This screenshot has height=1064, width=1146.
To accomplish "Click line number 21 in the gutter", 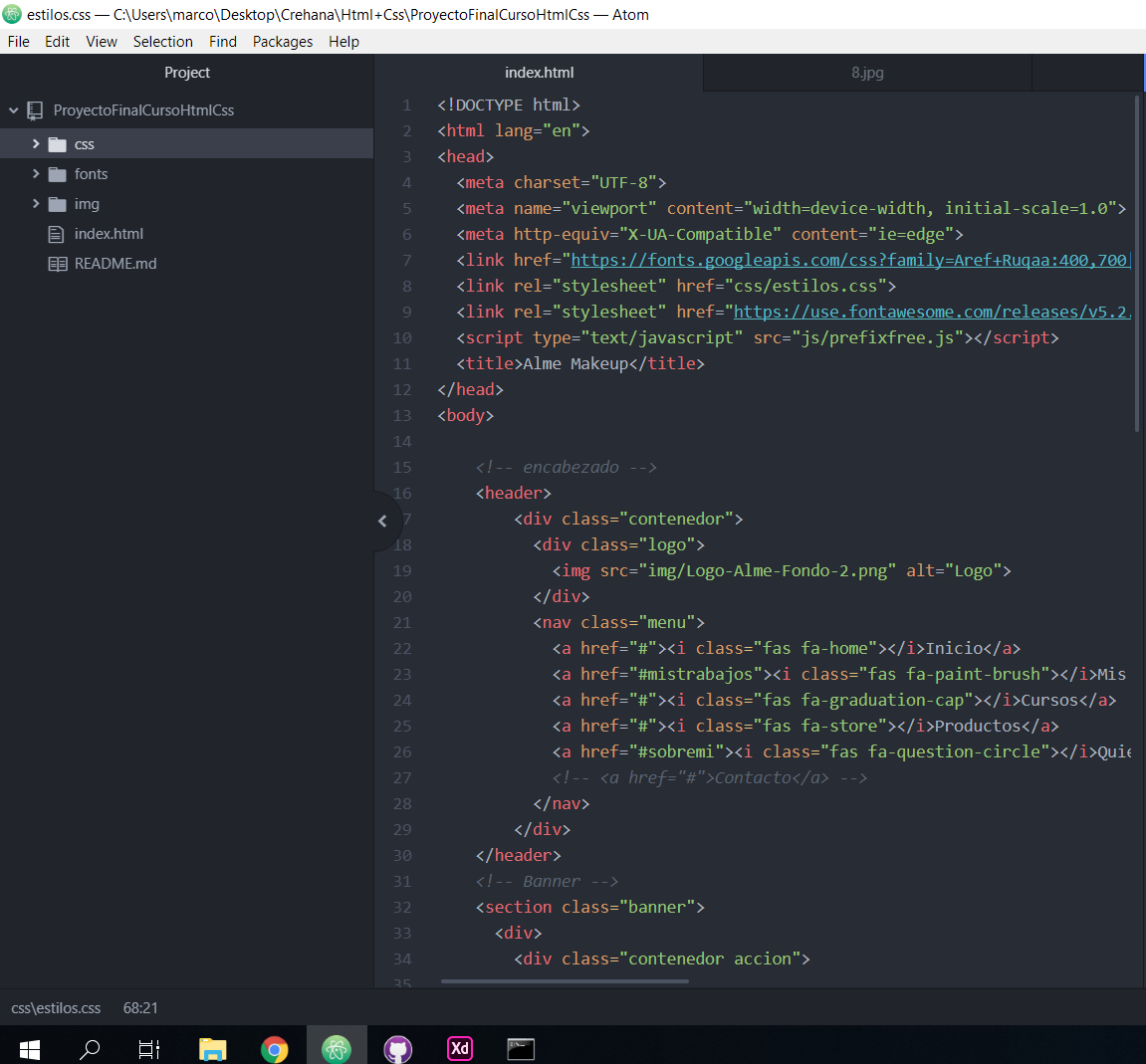I will click(402, 623).
